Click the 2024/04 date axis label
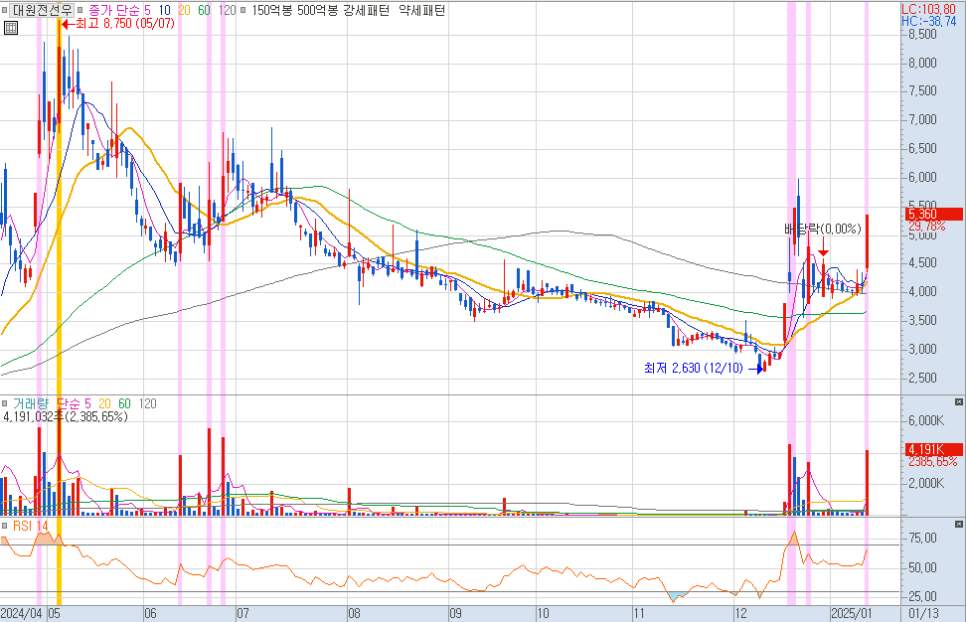The height and width of the screenshot is (622, 966). point(22,613)
